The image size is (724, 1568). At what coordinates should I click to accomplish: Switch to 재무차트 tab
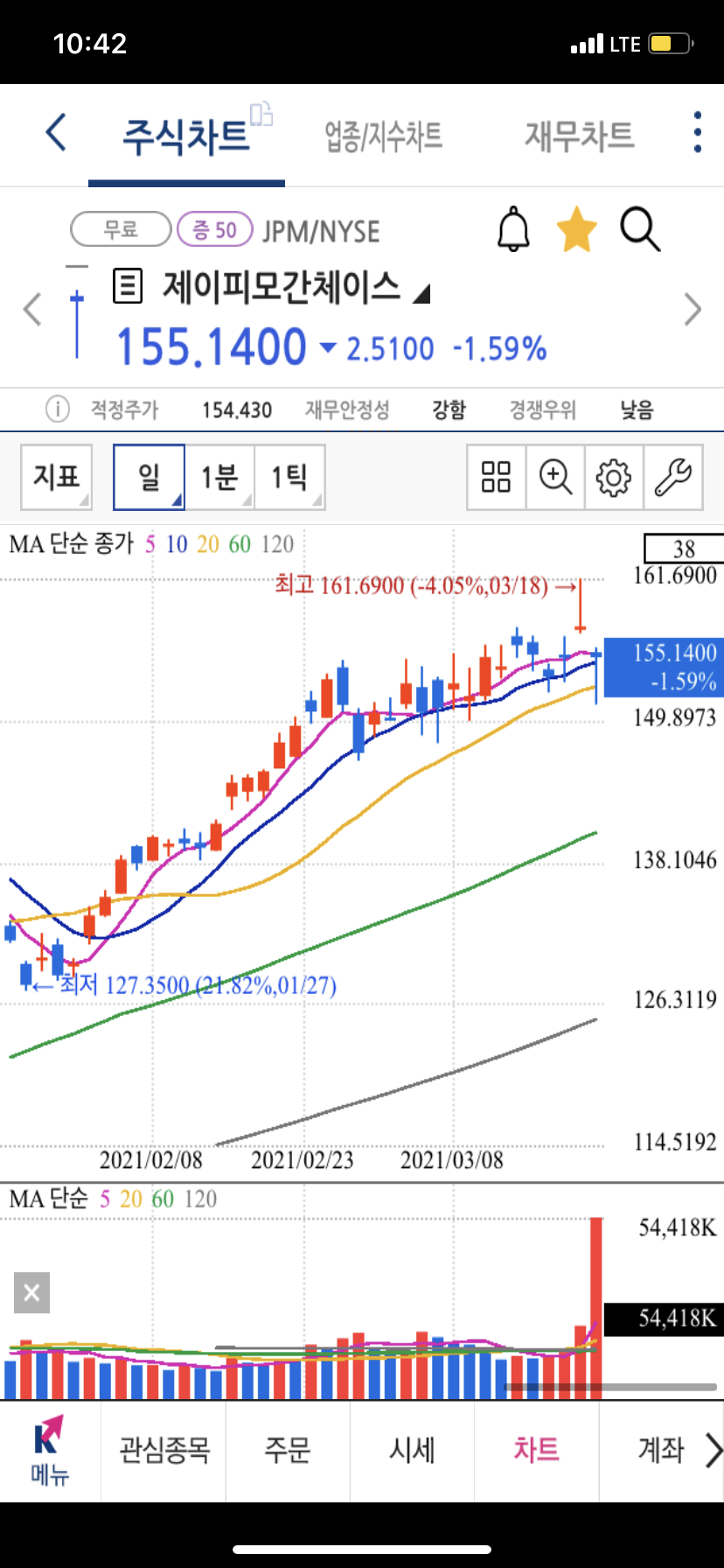click(579, 136)
